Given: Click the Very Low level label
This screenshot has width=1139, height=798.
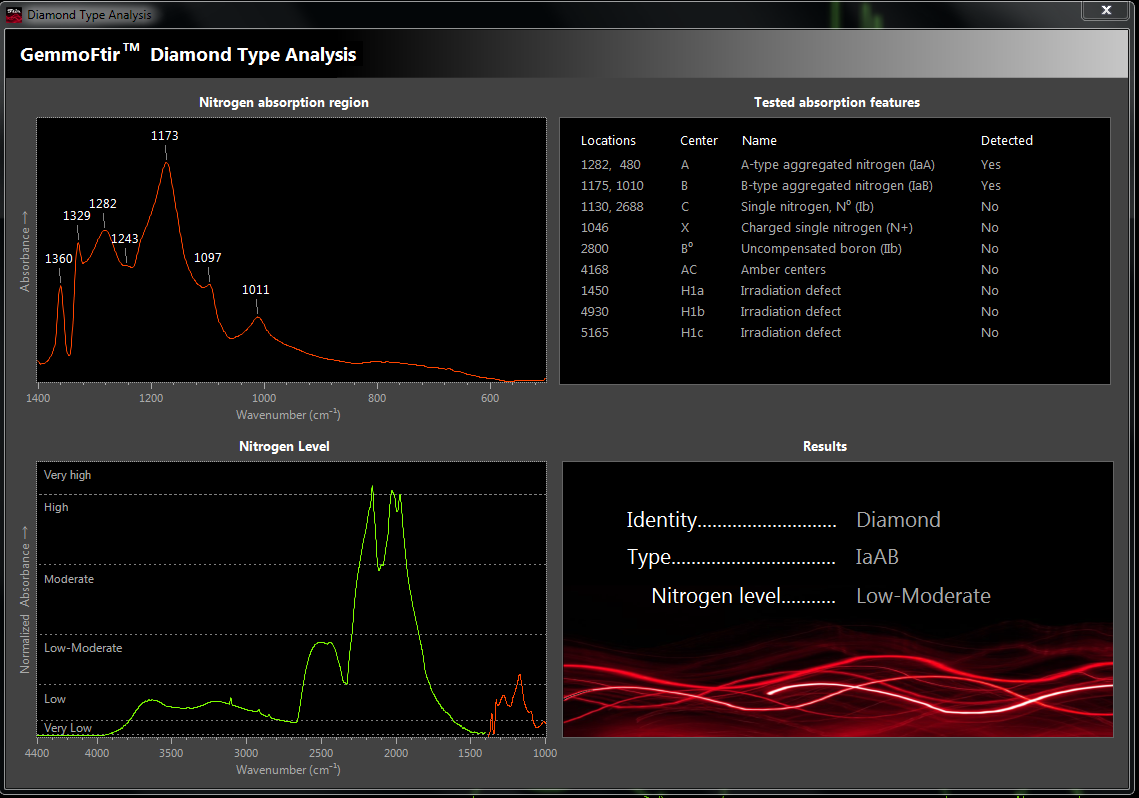Looking at the screenshot, I should tap(67, 728).
